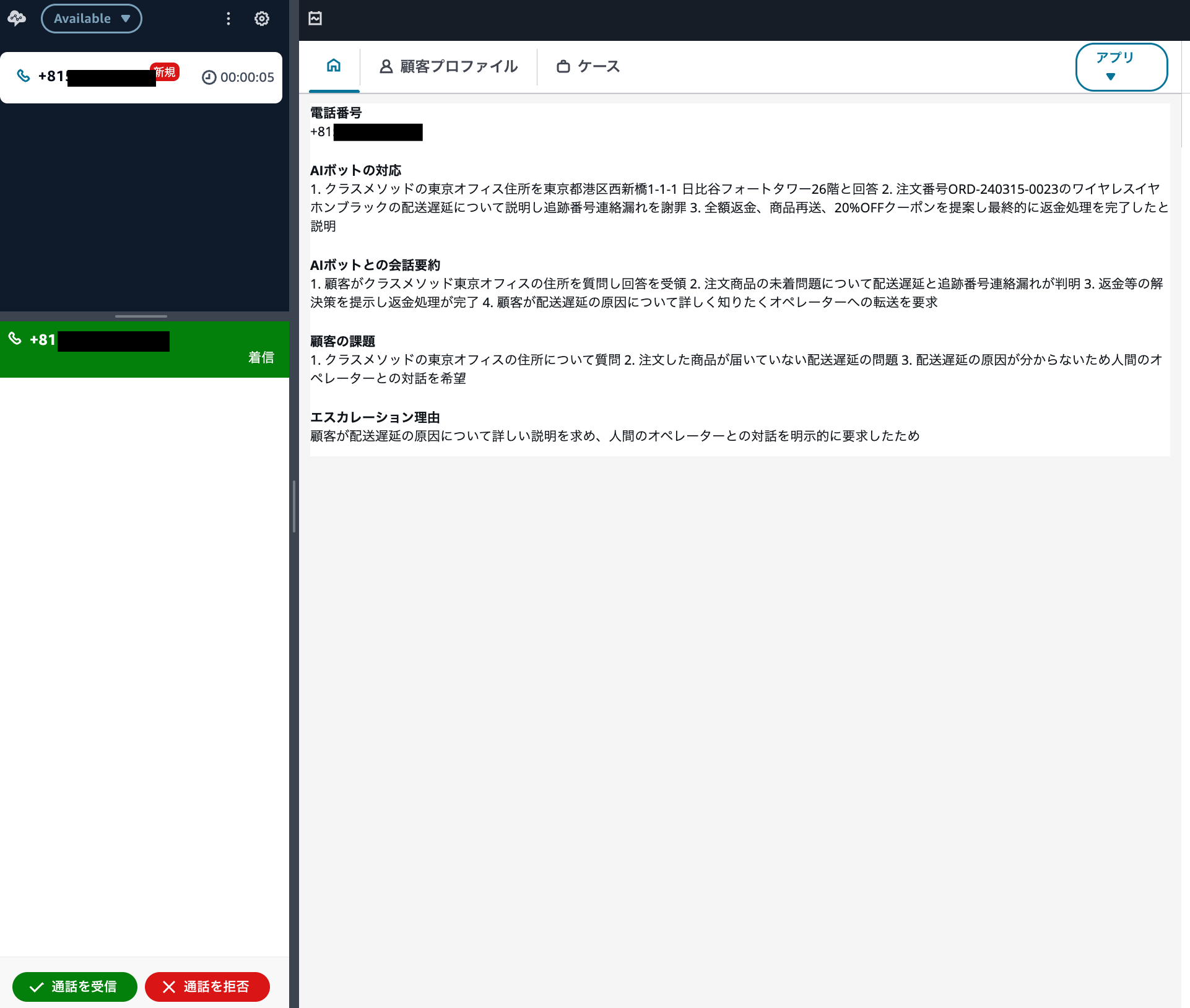Viewport: 1190px width, 1008px height.
Task: Click the box icon next to ケース
Action: [563, 66]
